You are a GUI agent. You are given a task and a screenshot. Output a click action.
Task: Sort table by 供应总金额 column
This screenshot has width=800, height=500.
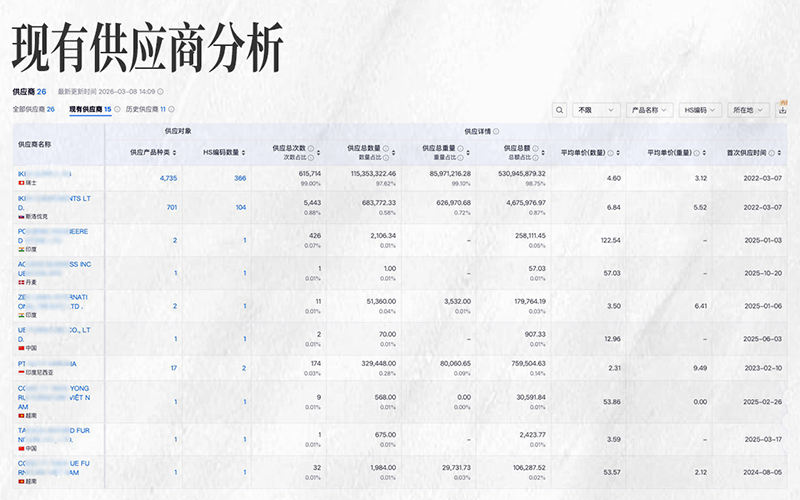click(x=544, y=152)
